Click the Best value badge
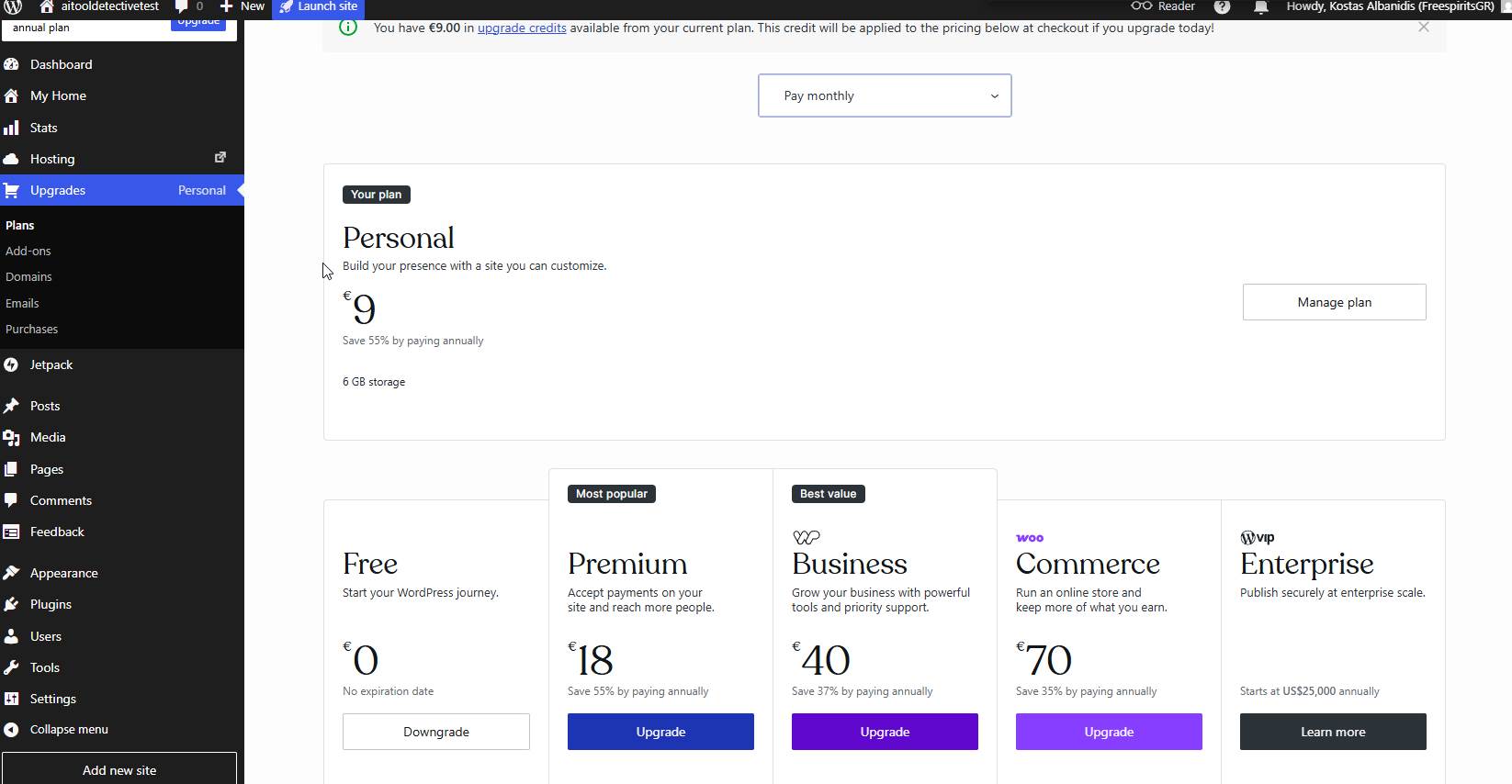The image size is (1512, 784). 828,494
